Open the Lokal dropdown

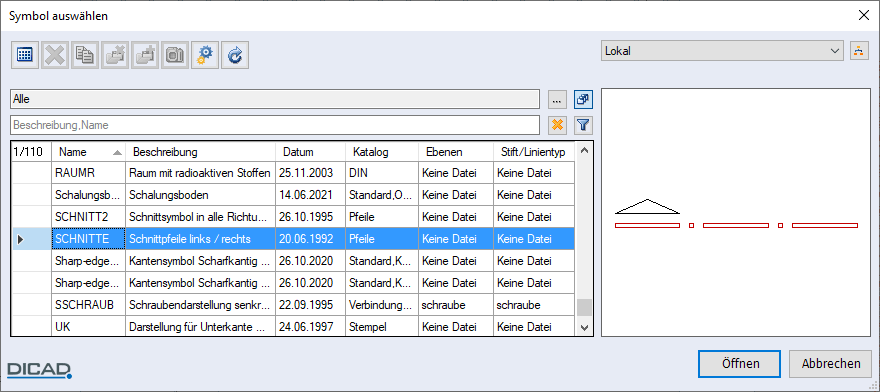pos(722,51)
